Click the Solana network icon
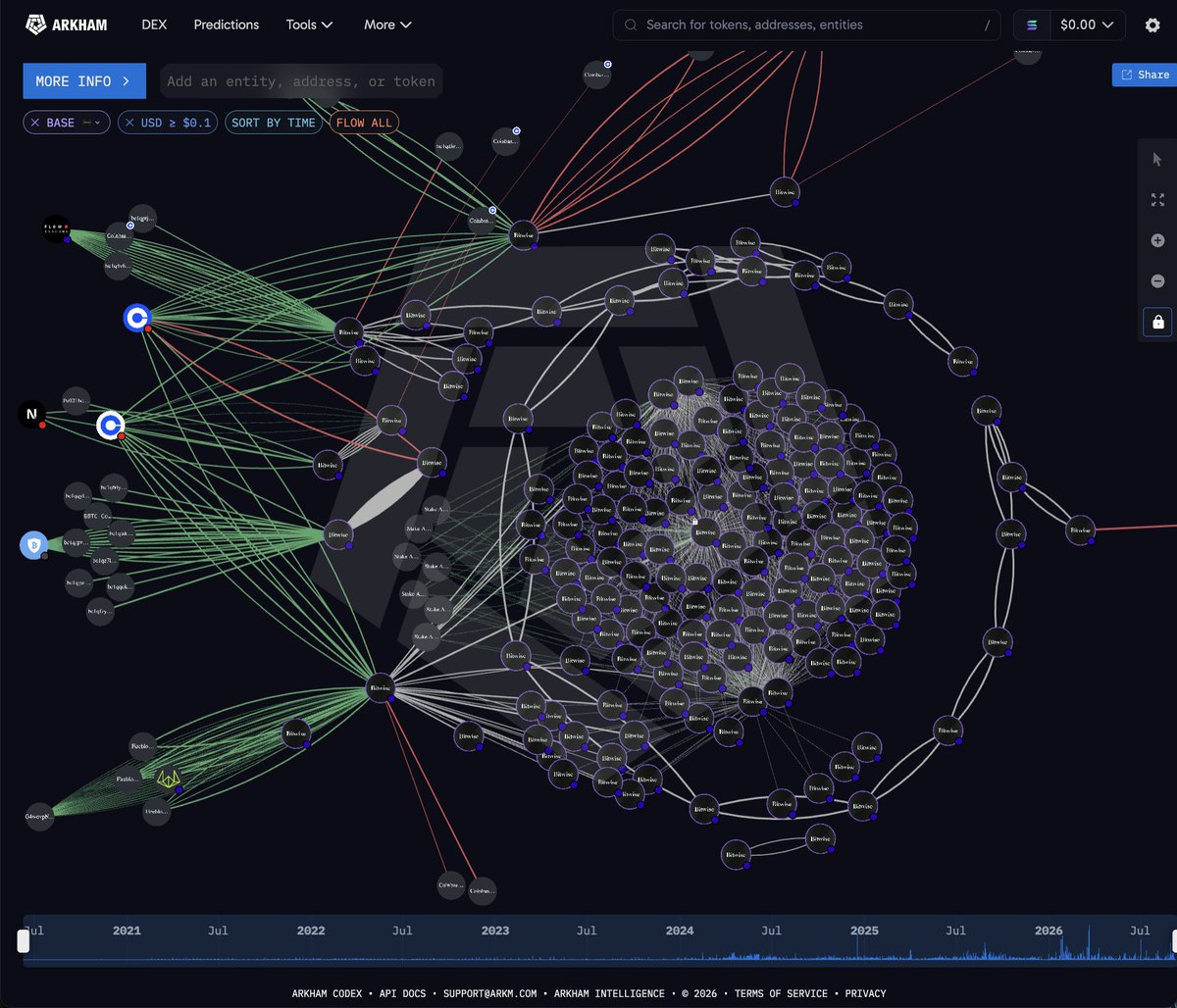The height and width of the screenshot is (1008, 1177). (1032, 25)
